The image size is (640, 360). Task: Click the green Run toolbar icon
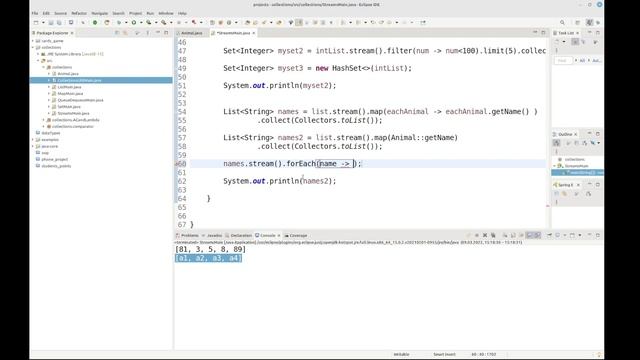coord(133,22)
